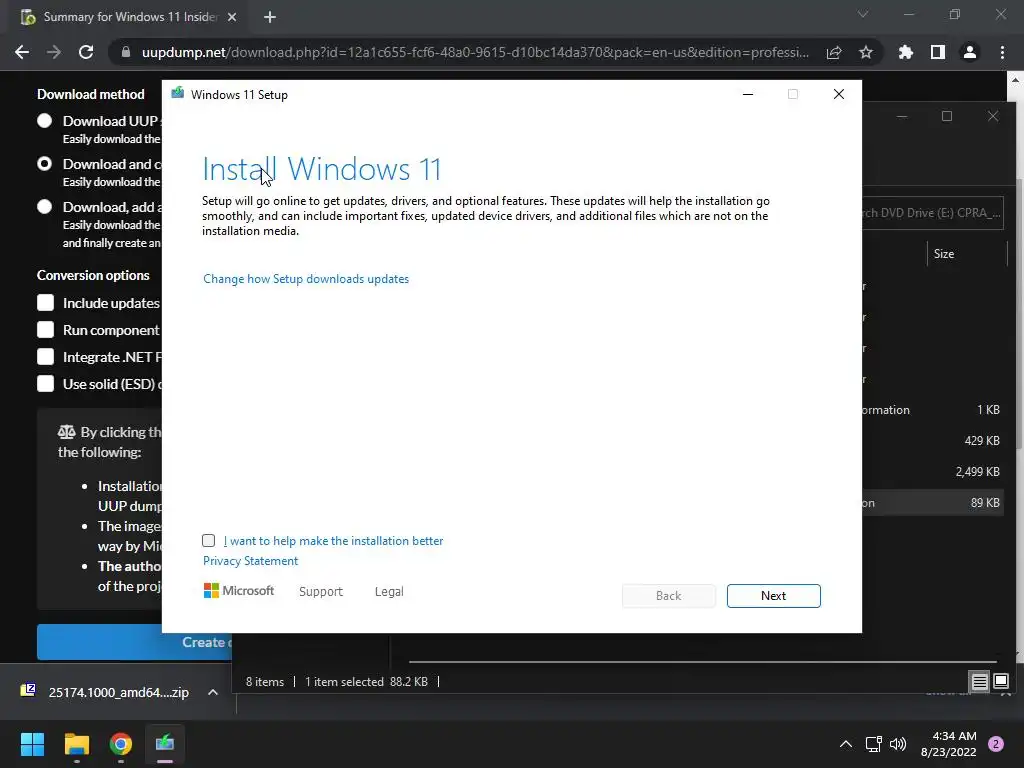1024x768 pixels.
Task: Tick the Use solid (ESD) compression checkbox
Action: pos(45,383)
